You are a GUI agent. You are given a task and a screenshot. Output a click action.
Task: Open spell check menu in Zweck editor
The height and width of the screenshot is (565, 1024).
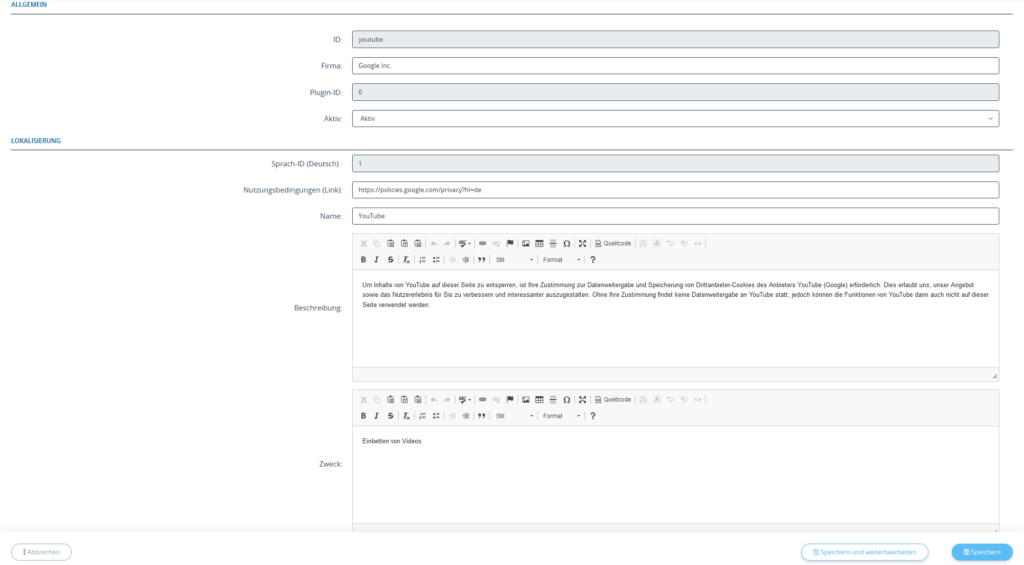(465, 400)
